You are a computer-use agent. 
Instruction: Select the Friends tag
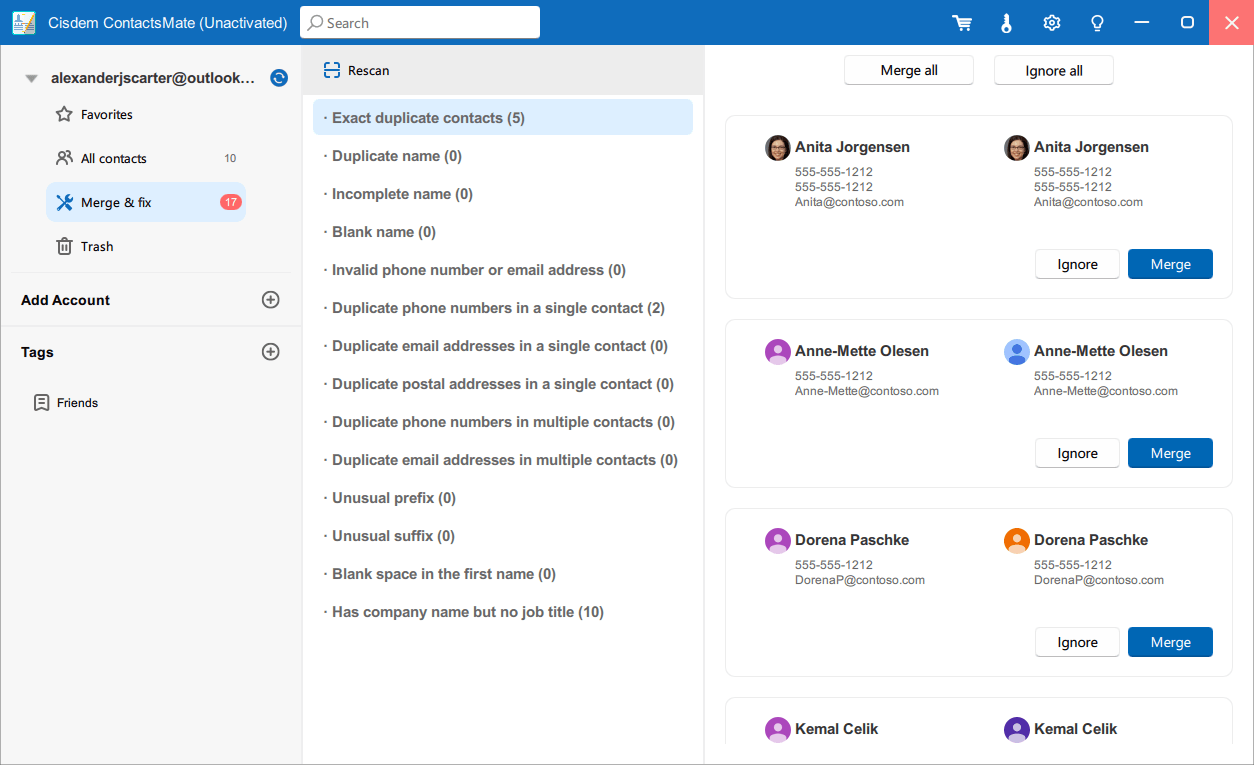[x=77, y=403]
